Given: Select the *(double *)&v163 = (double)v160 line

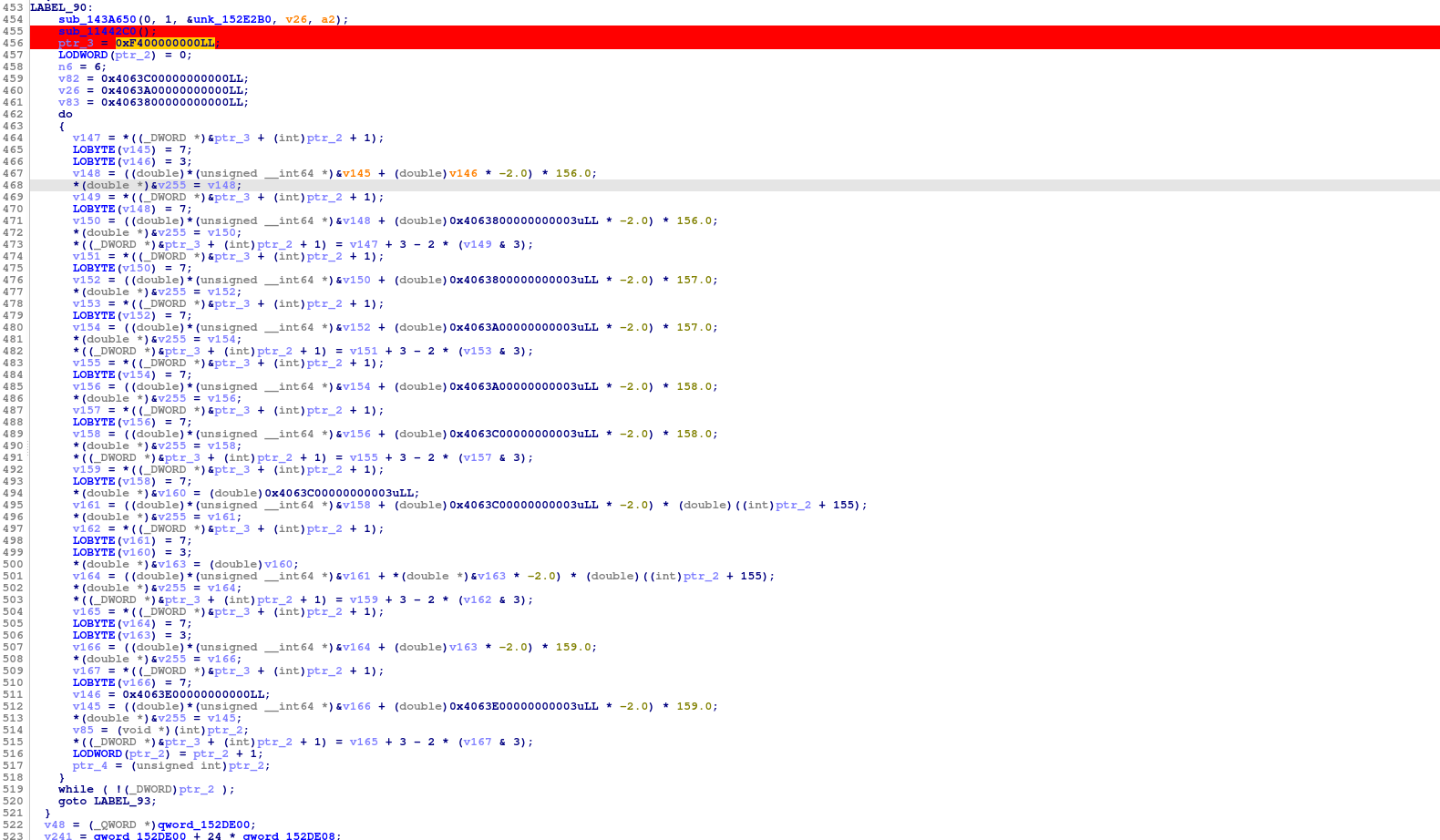Looking at the screenshot, I should click(186, 564).
